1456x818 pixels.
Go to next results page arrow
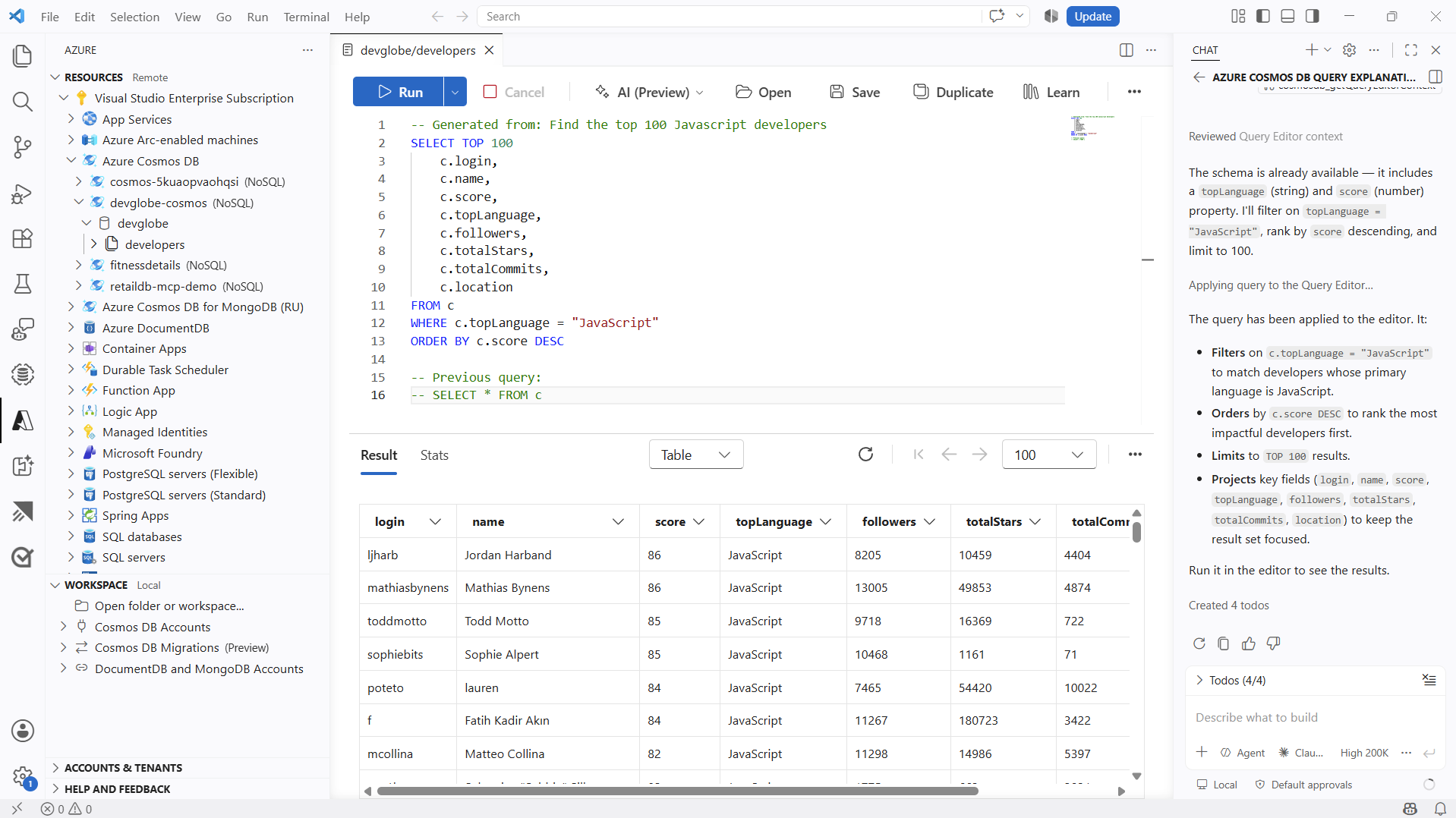coord(980,455)
